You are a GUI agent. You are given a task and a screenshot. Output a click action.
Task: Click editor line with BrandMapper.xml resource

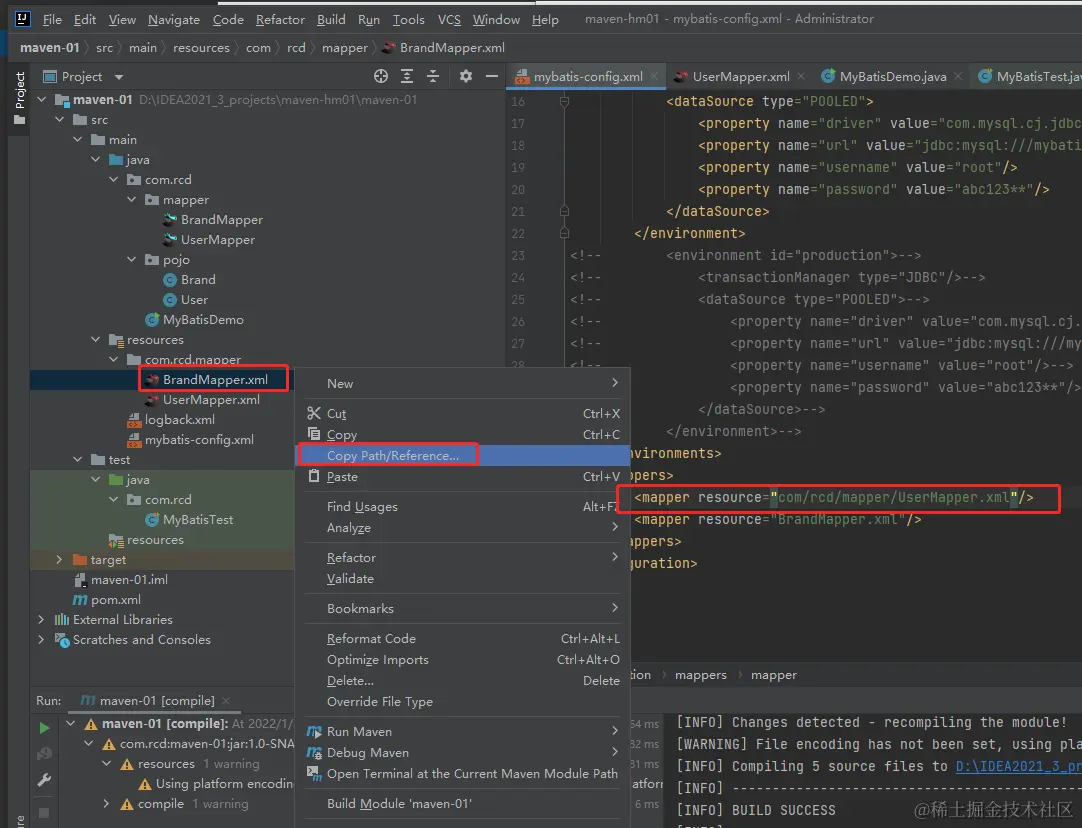click(x=778, y=520)
